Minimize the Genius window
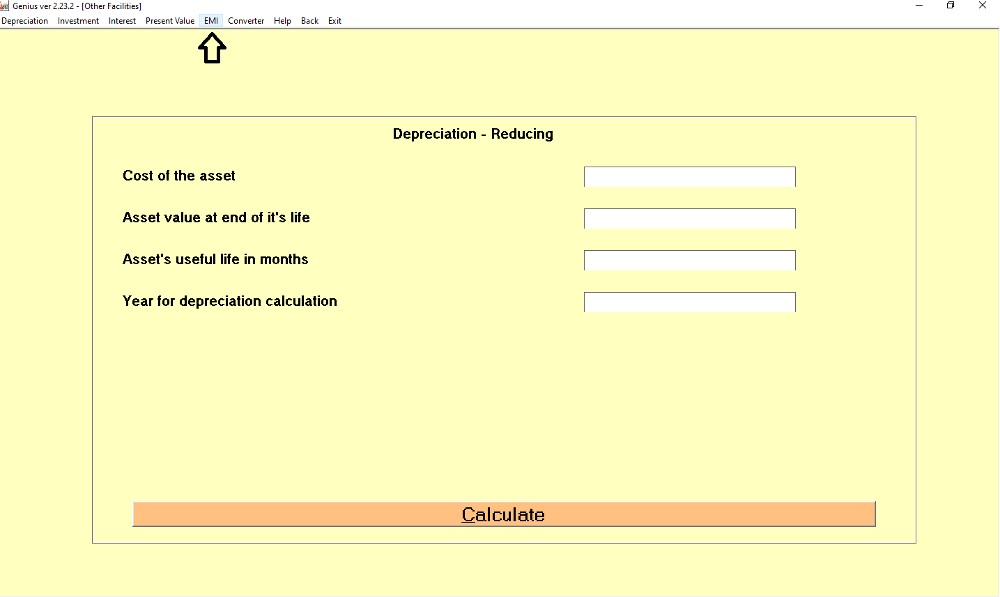1000x597 pixels. [919, 6]
